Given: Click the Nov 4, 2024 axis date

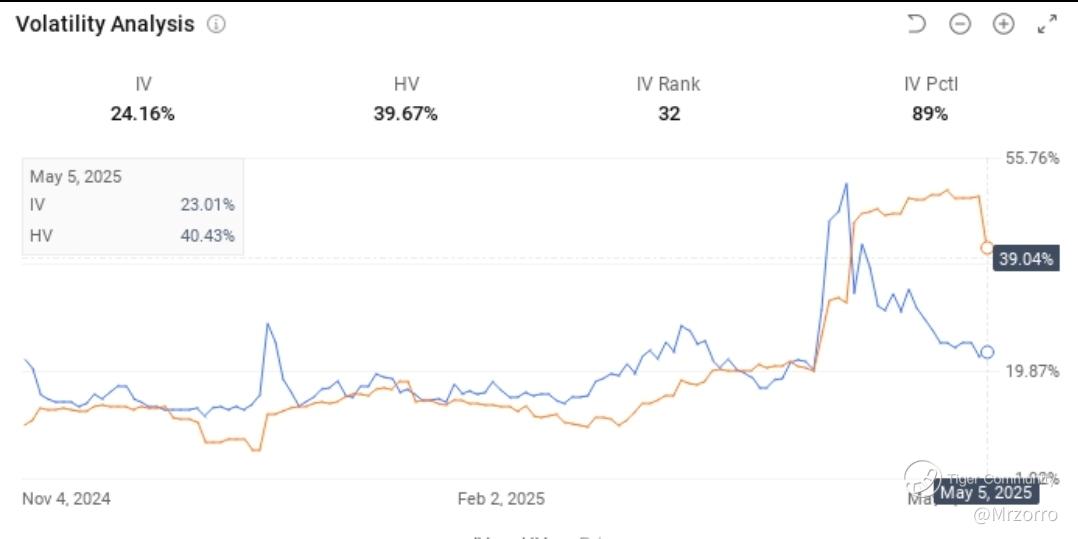Looking at the screenshot, I should (x=66, y=498).
